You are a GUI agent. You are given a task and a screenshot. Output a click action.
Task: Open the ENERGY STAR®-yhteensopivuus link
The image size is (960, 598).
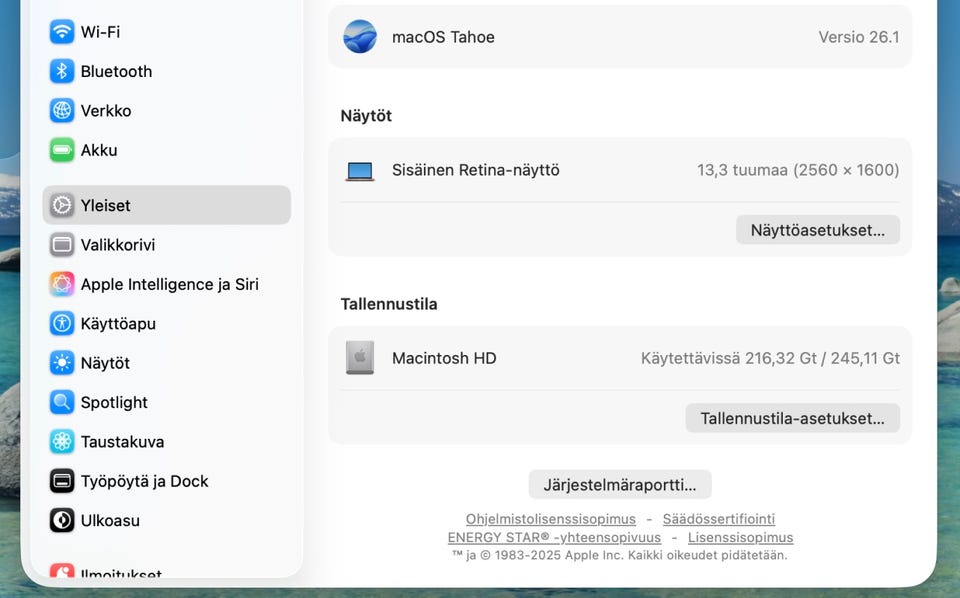[554, 537]
